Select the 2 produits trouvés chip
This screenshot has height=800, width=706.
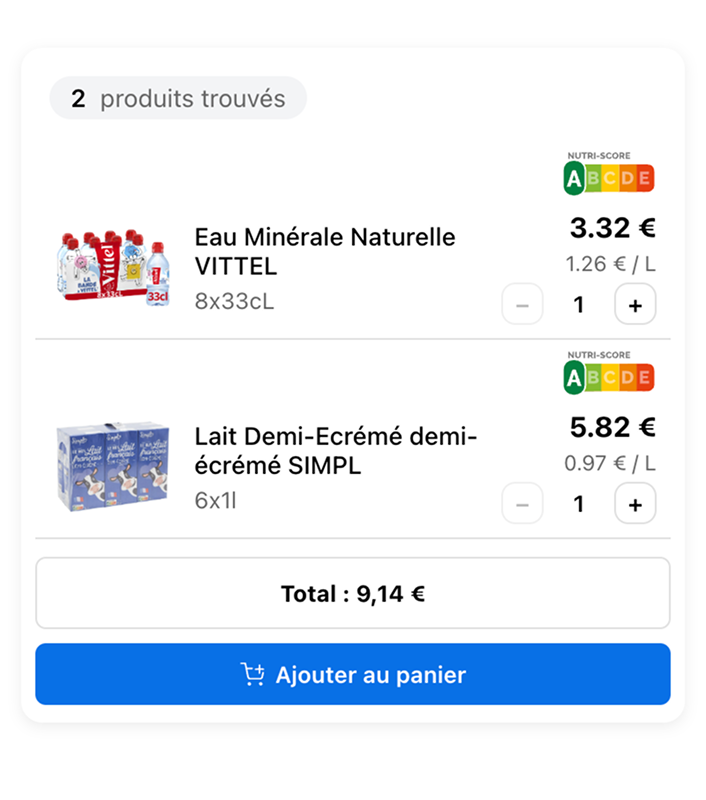click(177, 98)
